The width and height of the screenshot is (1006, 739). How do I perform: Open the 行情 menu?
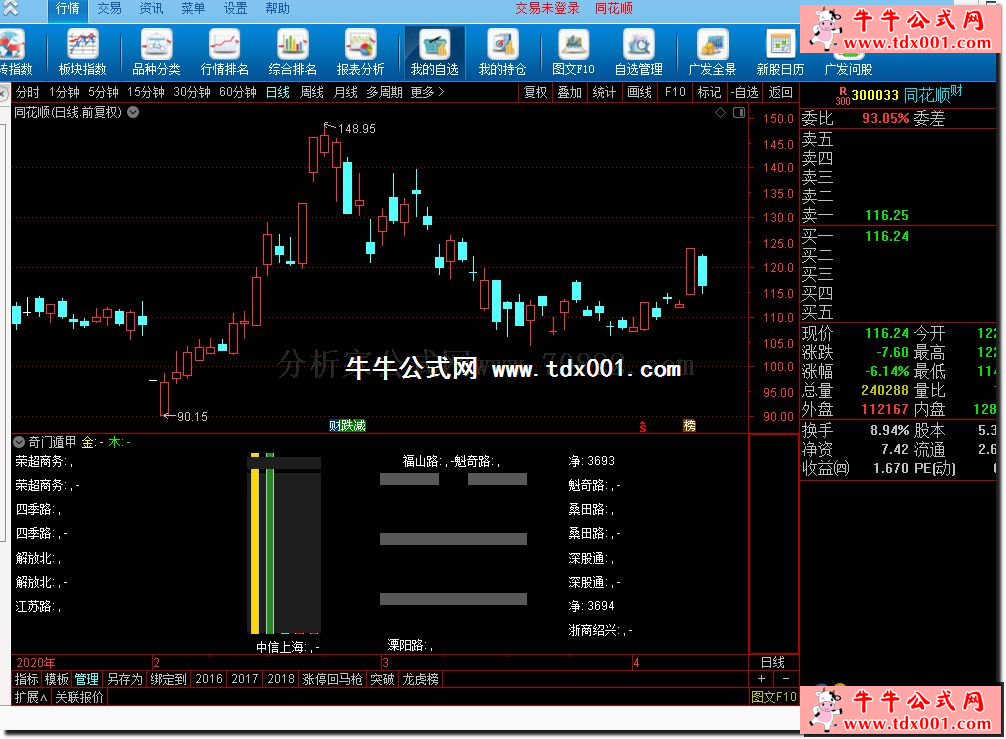coord(67,8)
